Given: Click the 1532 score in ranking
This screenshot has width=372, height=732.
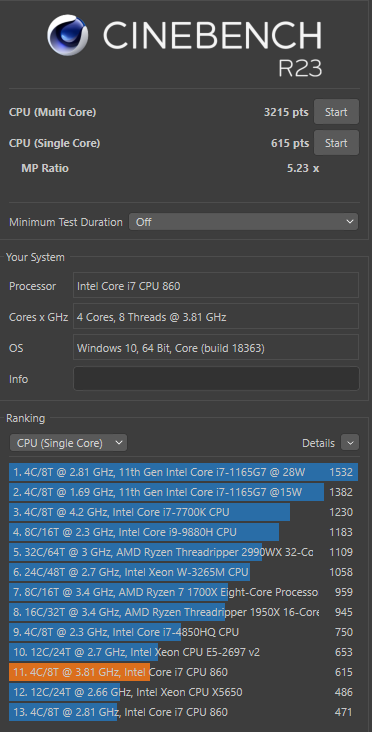Looking at the screenshot, I should [x=341, y=472].
